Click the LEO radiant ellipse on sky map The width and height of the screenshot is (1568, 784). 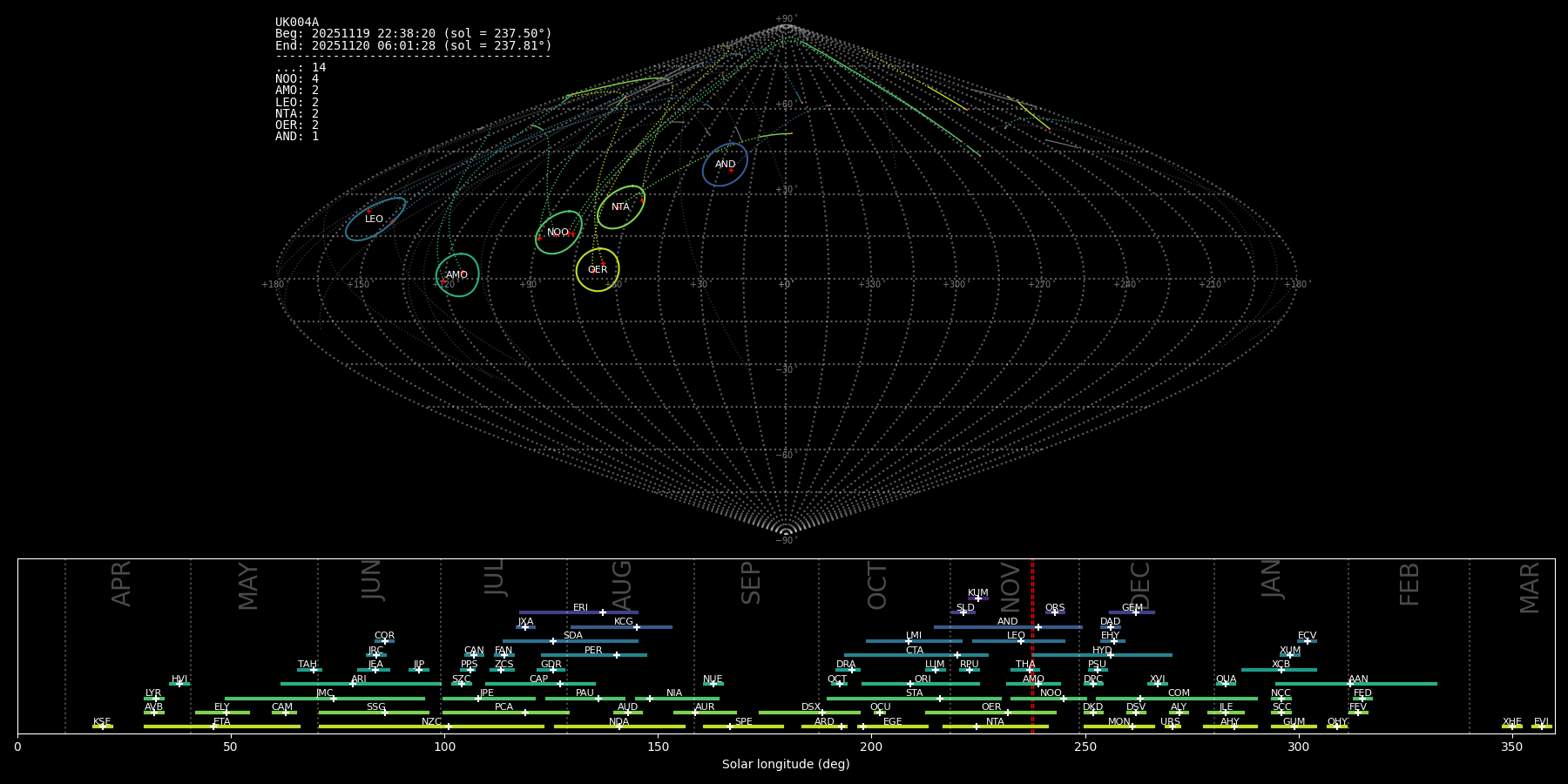[375, 219]
